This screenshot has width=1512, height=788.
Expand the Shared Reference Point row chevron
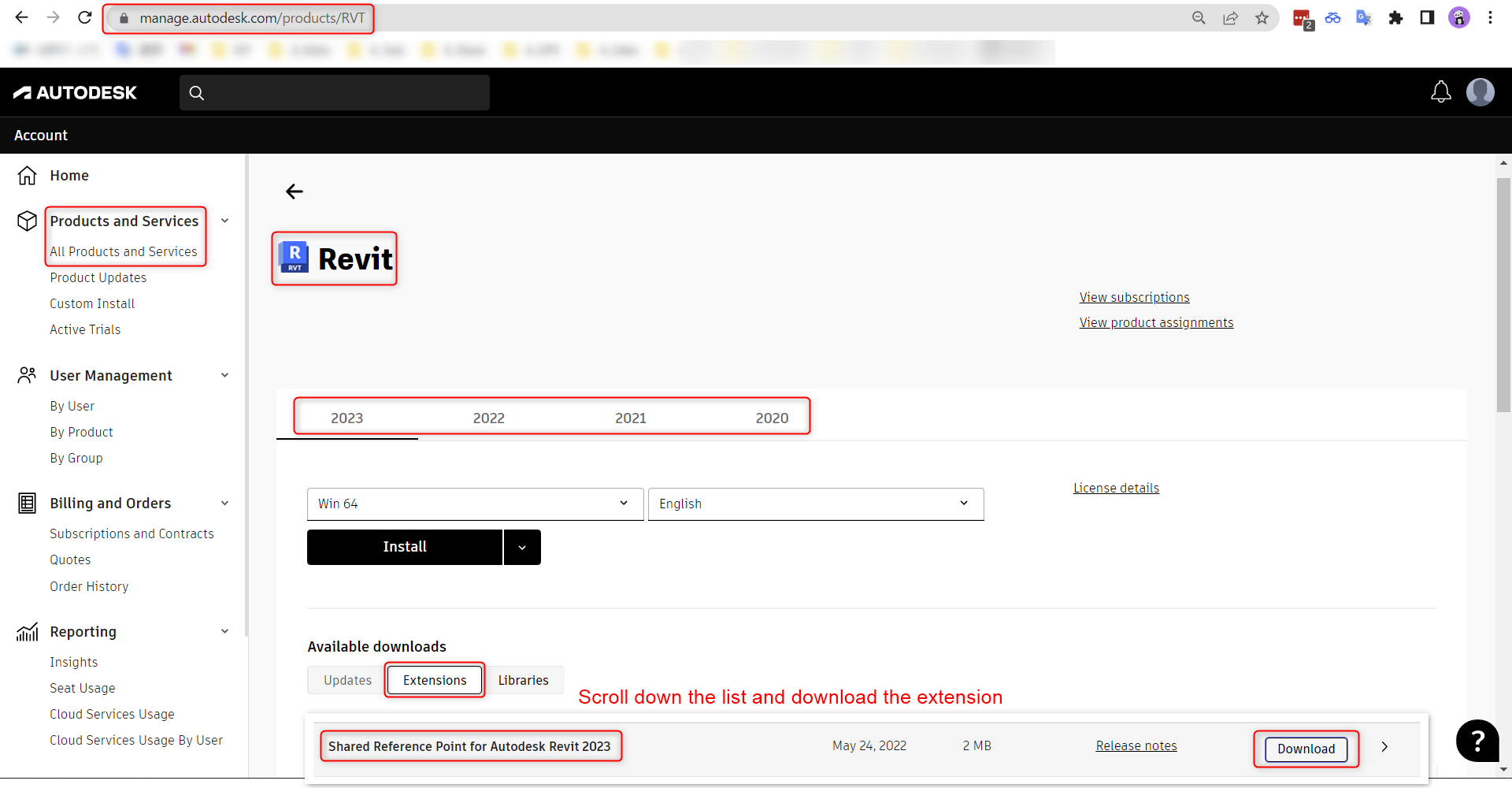tap(1384, 746)
